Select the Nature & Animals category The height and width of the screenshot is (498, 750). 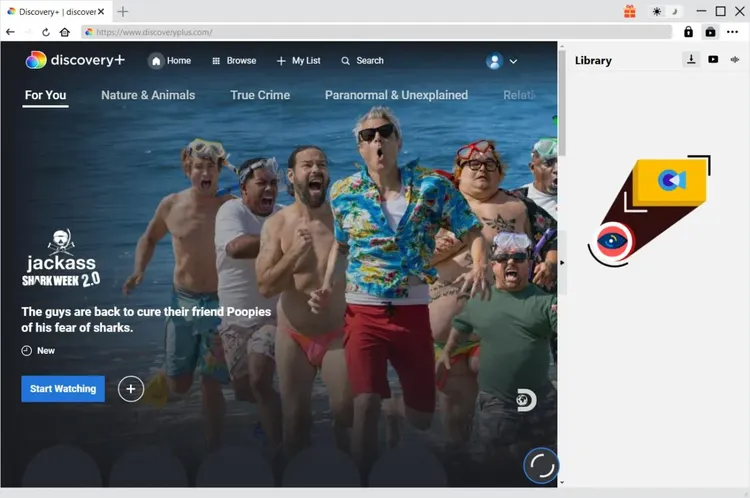(x=148, y=95)
